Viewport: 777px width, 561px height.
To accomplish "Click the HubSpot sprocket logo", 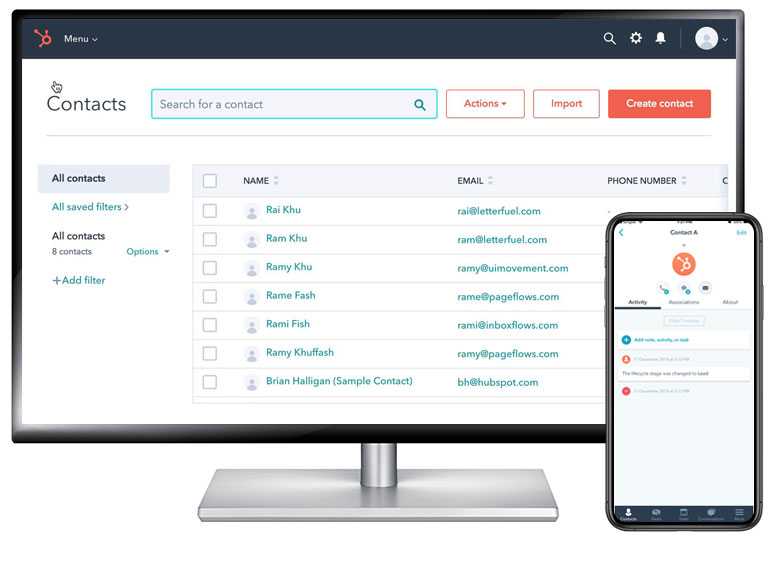I will (42, 38).
